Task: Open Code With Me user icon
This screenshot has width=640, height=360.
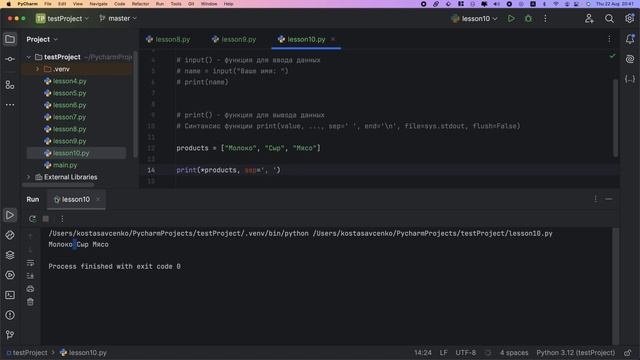Action: tap(589, 18)
